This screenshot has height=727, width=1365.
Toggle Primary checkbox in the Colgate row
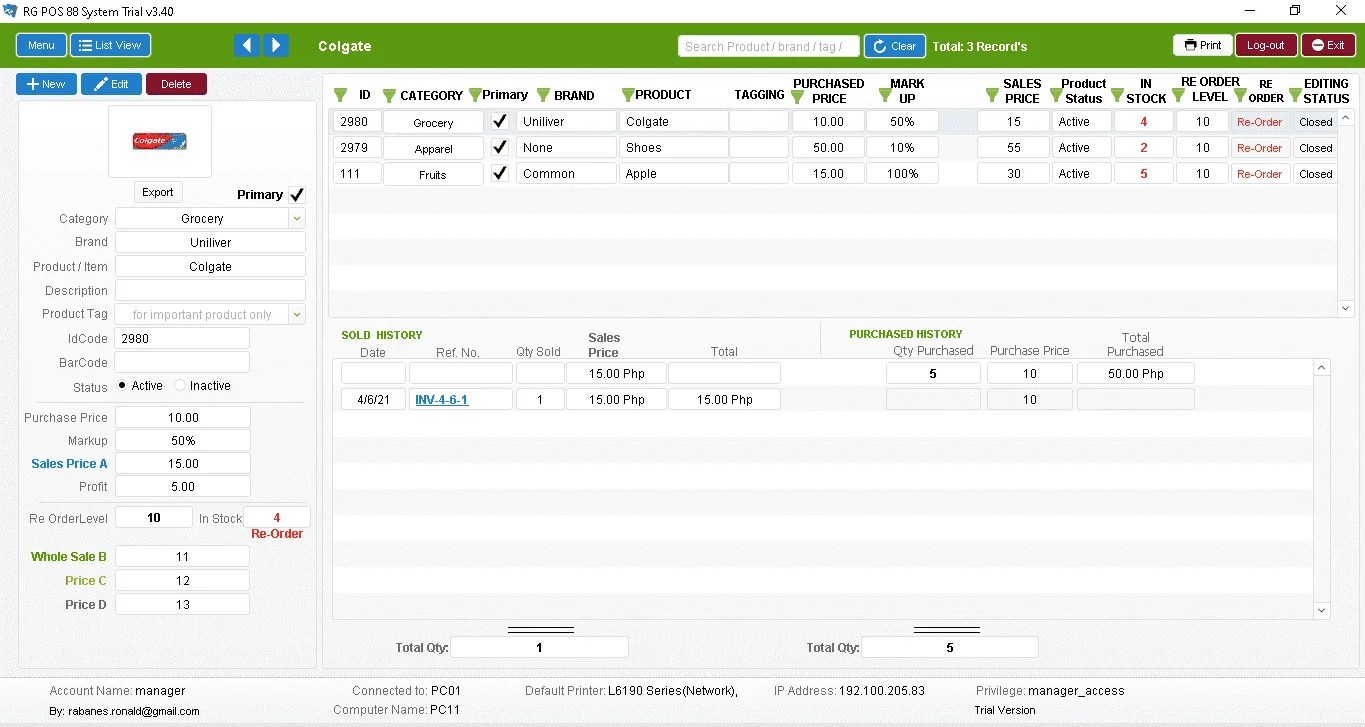pos(500,121)
